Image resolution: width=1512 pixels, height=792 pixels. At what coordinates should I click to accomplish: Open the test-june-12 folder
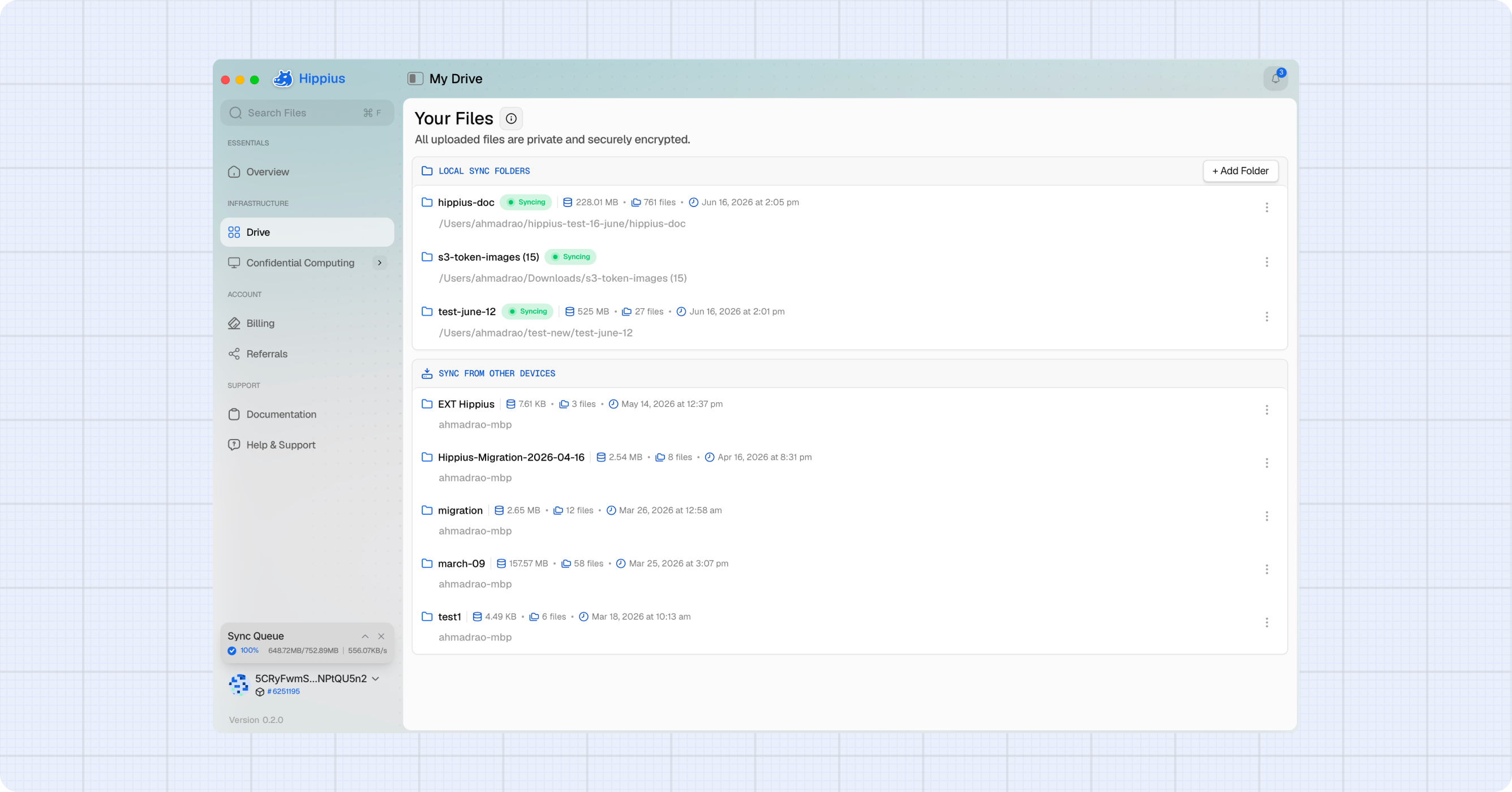[x=467, y=312]
